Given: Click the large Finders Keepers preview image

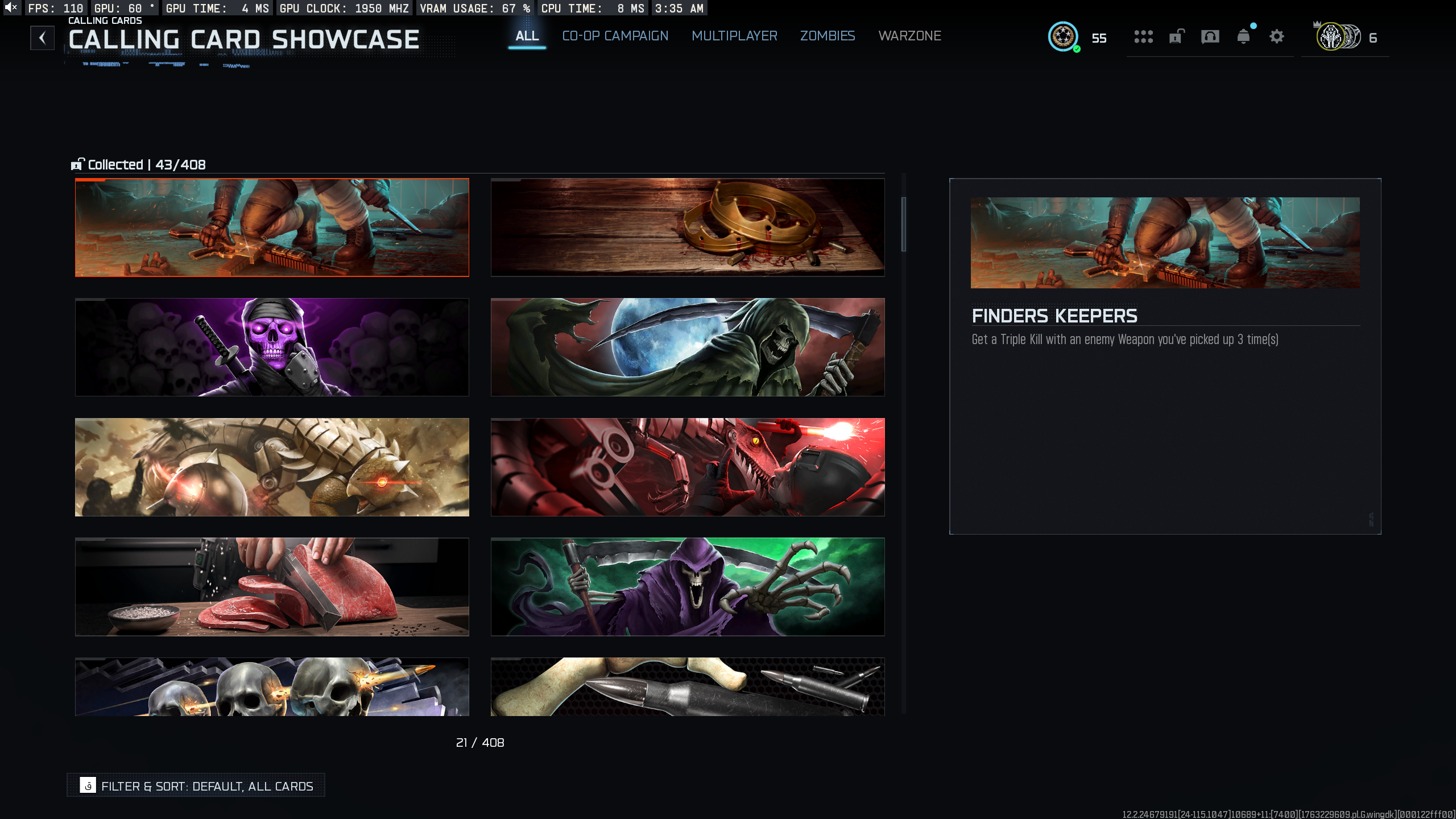Looking at the screenshot, I should tap(1165, 243).
